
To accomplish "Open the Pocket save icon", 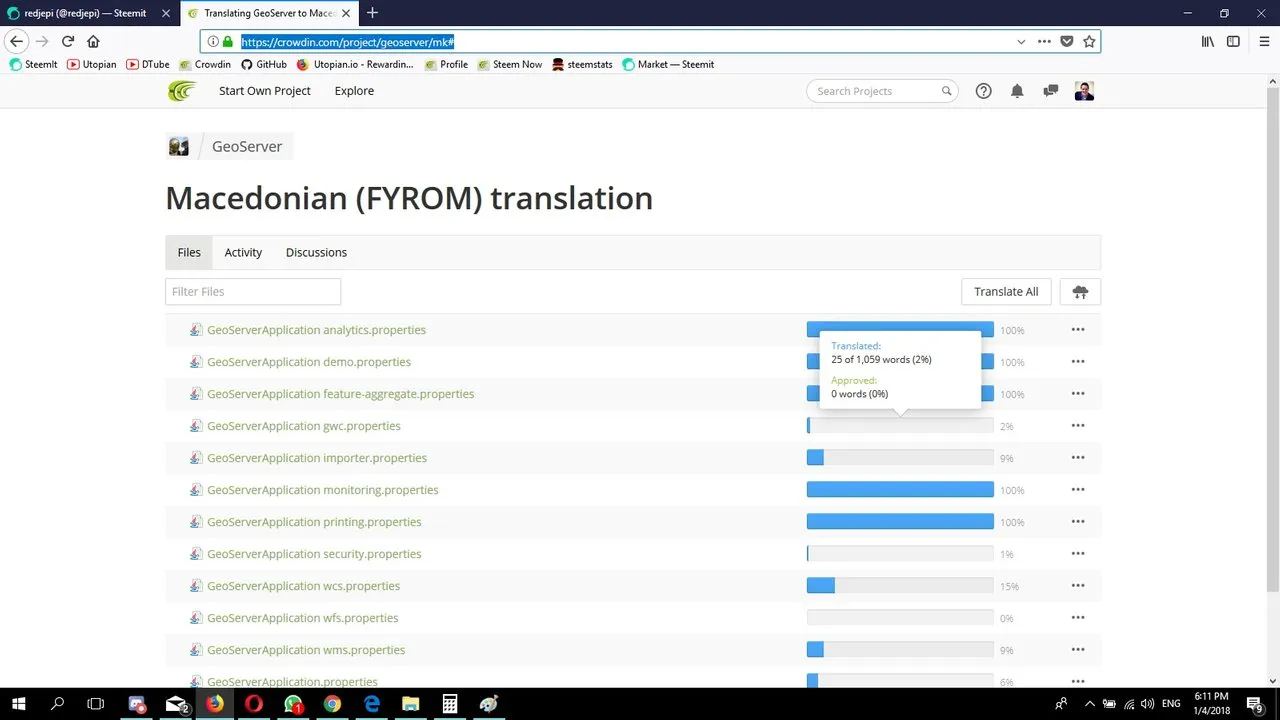I will pyautogui.click(x=1067, y=41).
